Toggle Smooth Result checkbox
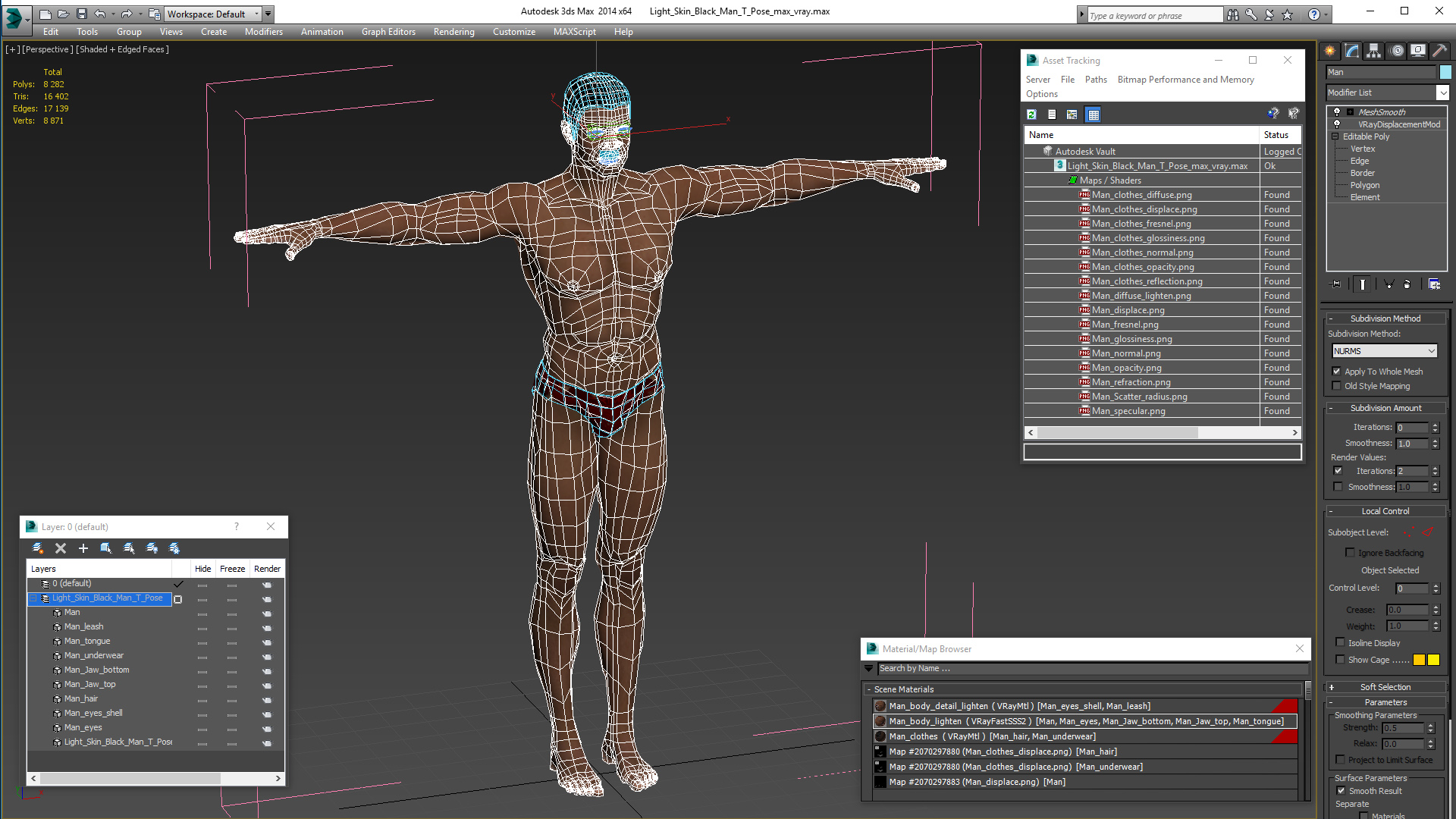 coord(1341,791)
